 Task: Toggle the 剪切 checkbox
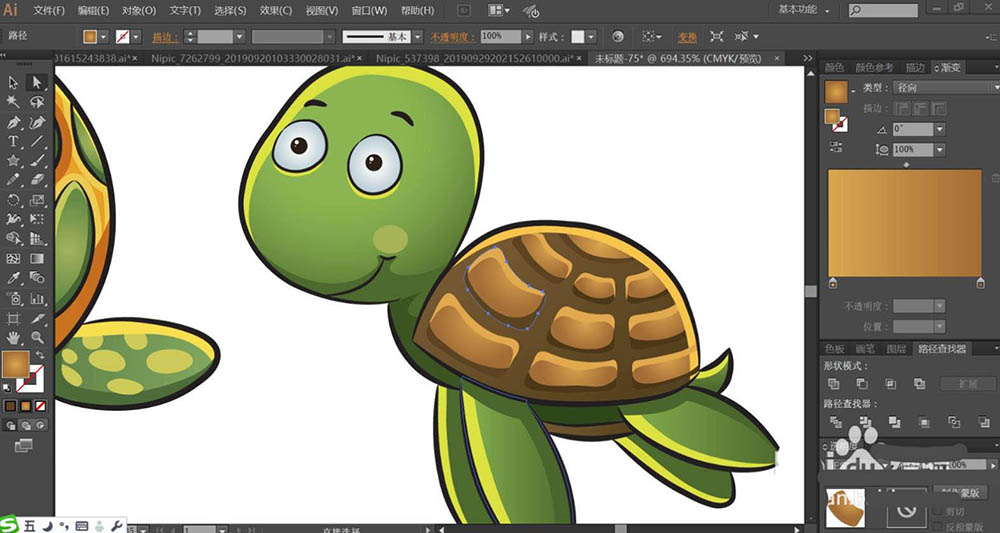pyautogui.click(x=937, y=511)
